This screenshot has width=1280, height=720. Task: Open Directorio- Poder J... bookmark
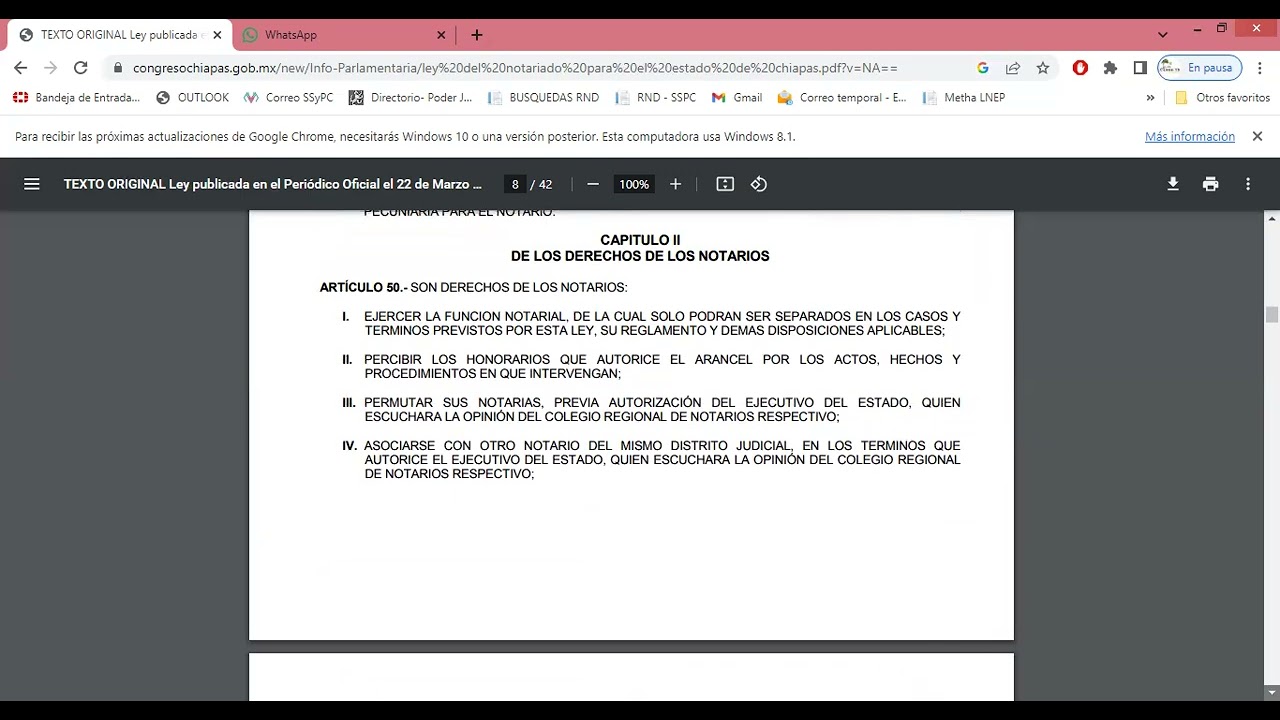point(410,98)
